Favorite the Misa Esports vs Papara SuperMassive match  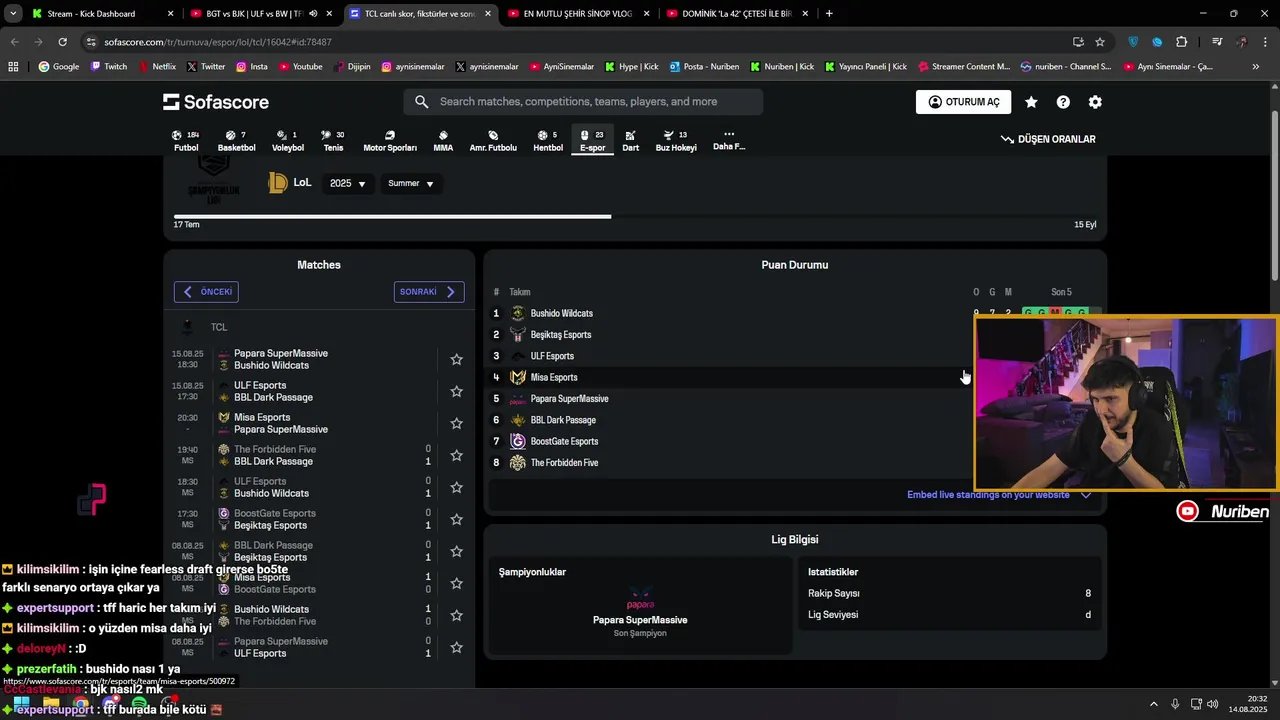[x=456, y=423]
